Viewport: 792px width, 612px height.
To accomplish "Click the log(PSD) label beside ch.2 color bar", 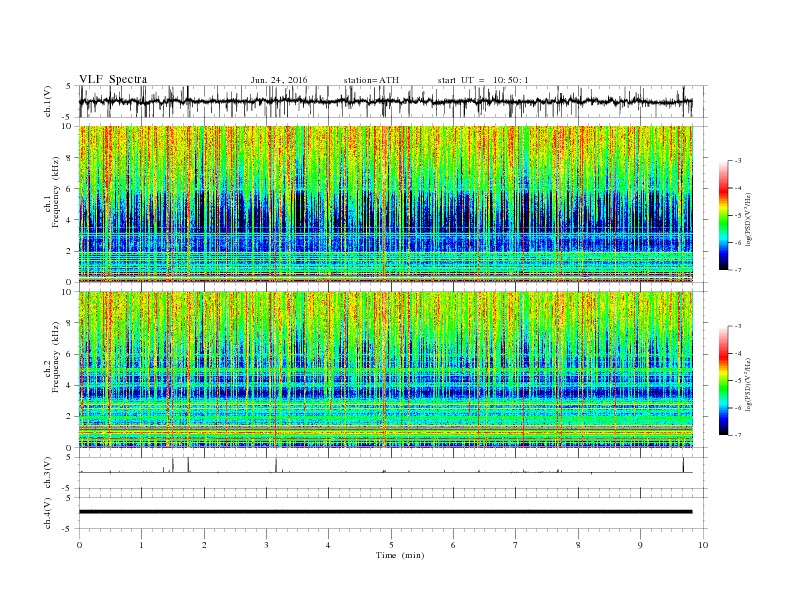I will coord(748,383).
